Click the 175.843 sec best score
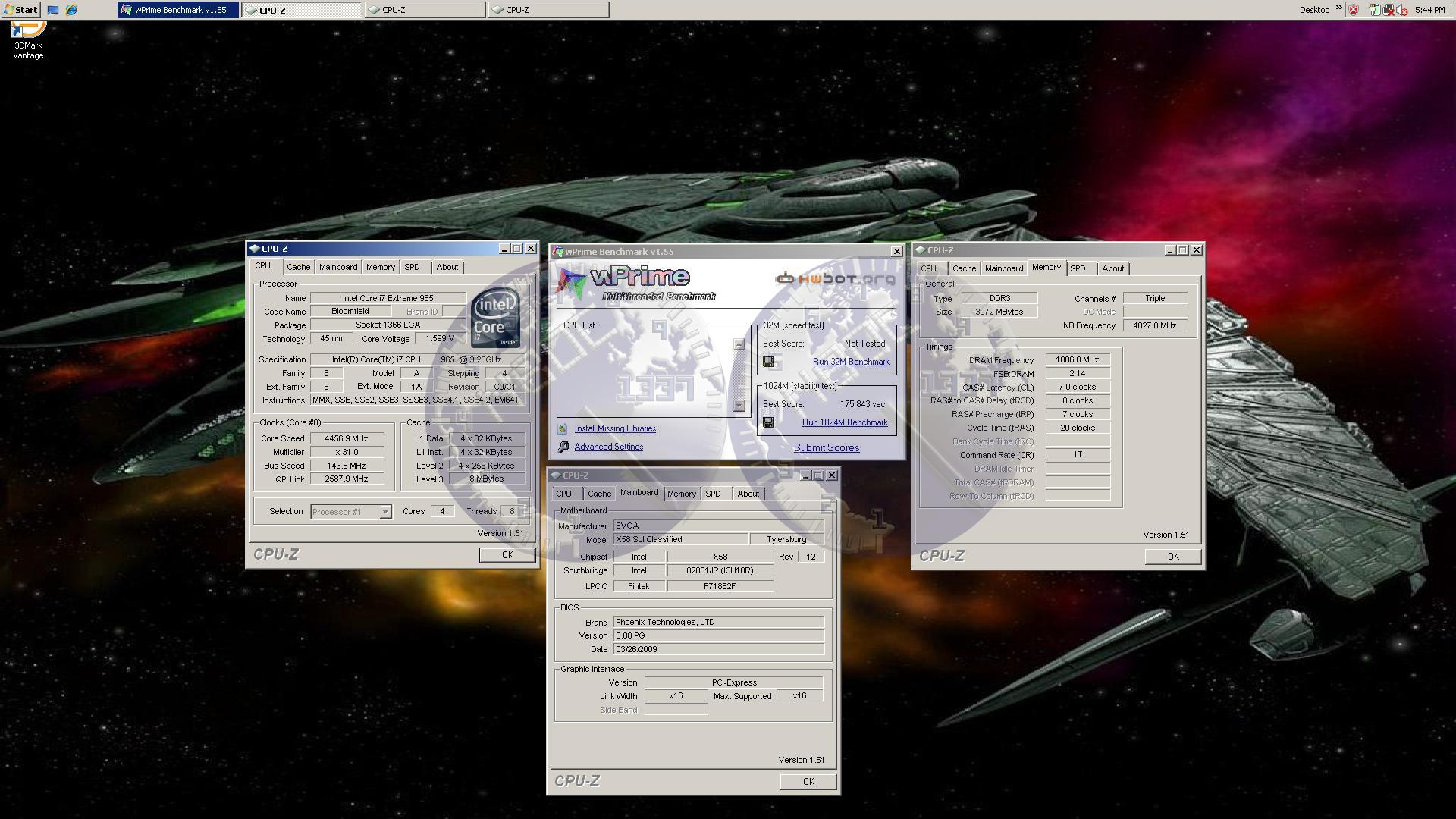 point(862,404)
